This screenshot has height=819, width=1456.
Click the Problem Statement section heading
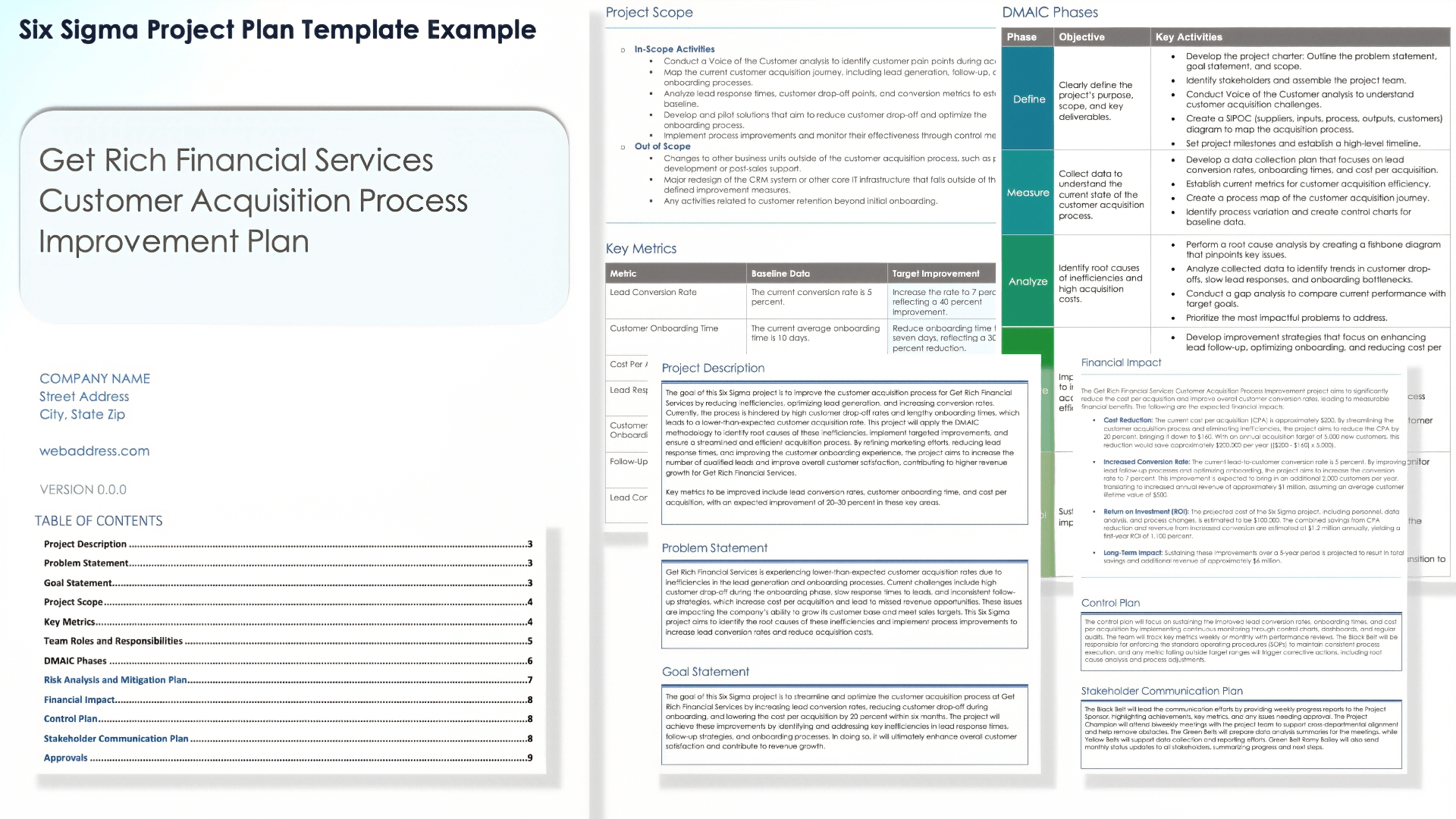pyautogui.click(x=714, y=548)
